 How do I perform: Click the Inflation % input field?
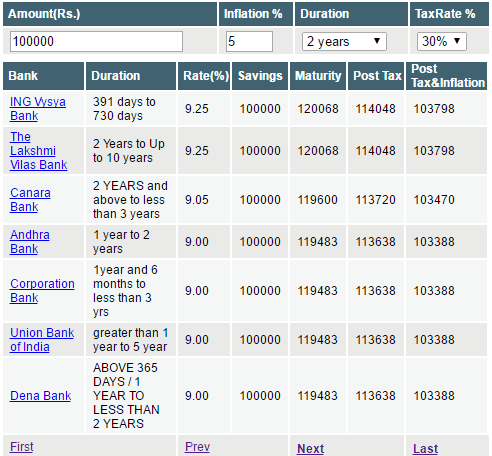tap(249, 42)
